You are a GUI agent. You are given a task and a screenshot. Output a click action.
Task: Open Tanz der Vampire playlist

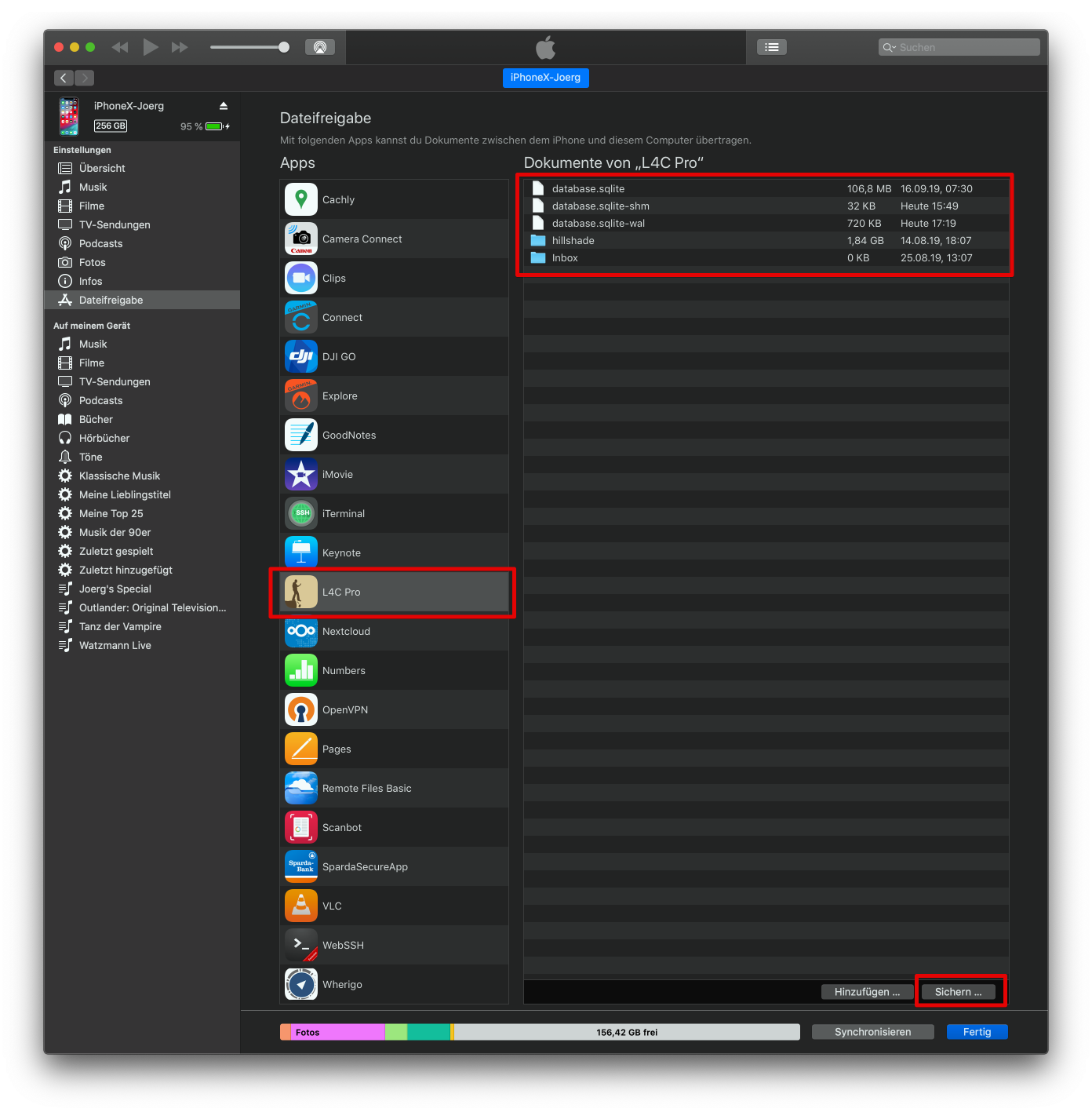pos(142,626)
